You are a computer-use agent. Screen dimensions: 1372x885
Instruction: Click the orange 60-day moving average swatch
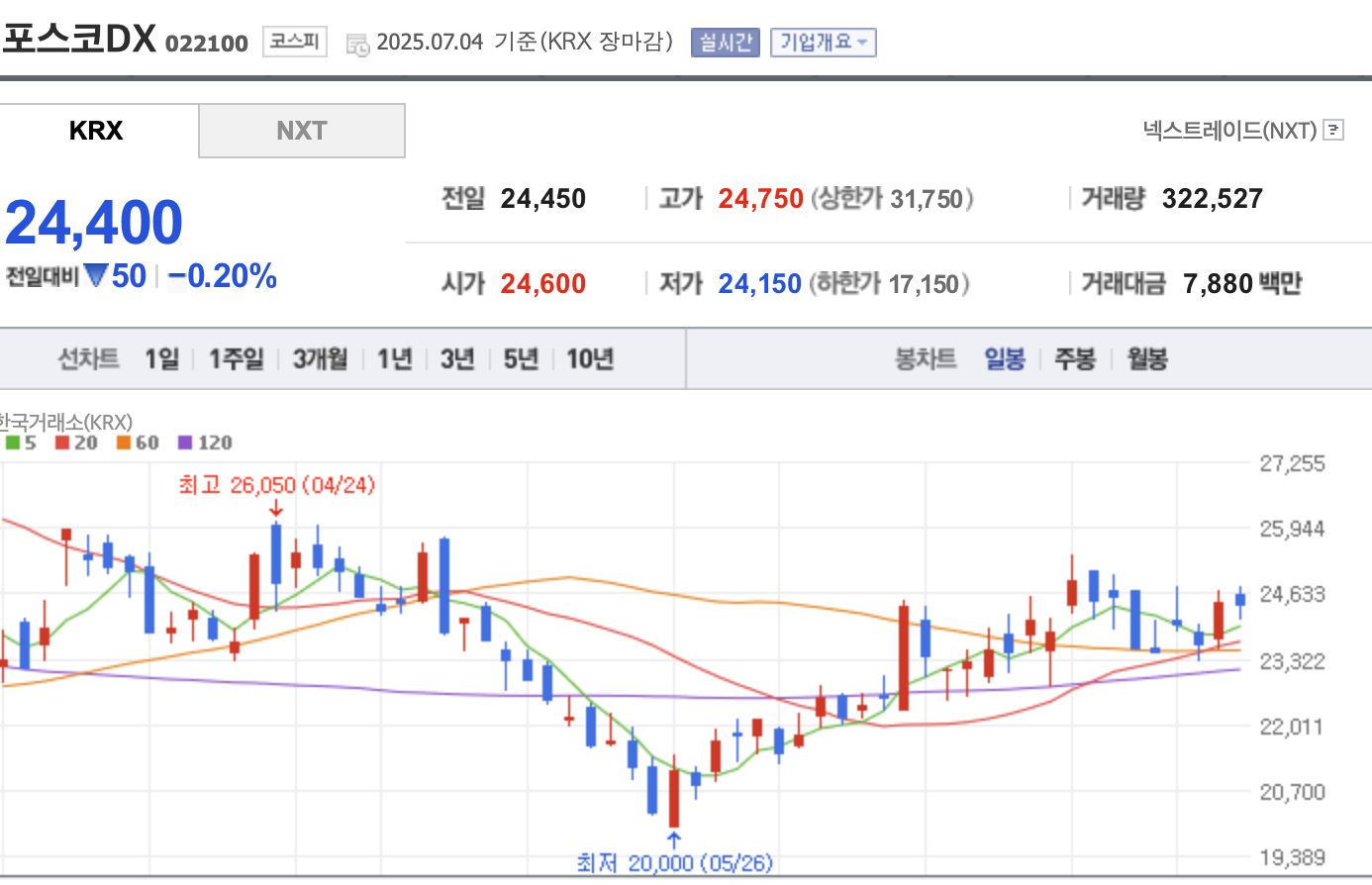(x=124, y=442)
